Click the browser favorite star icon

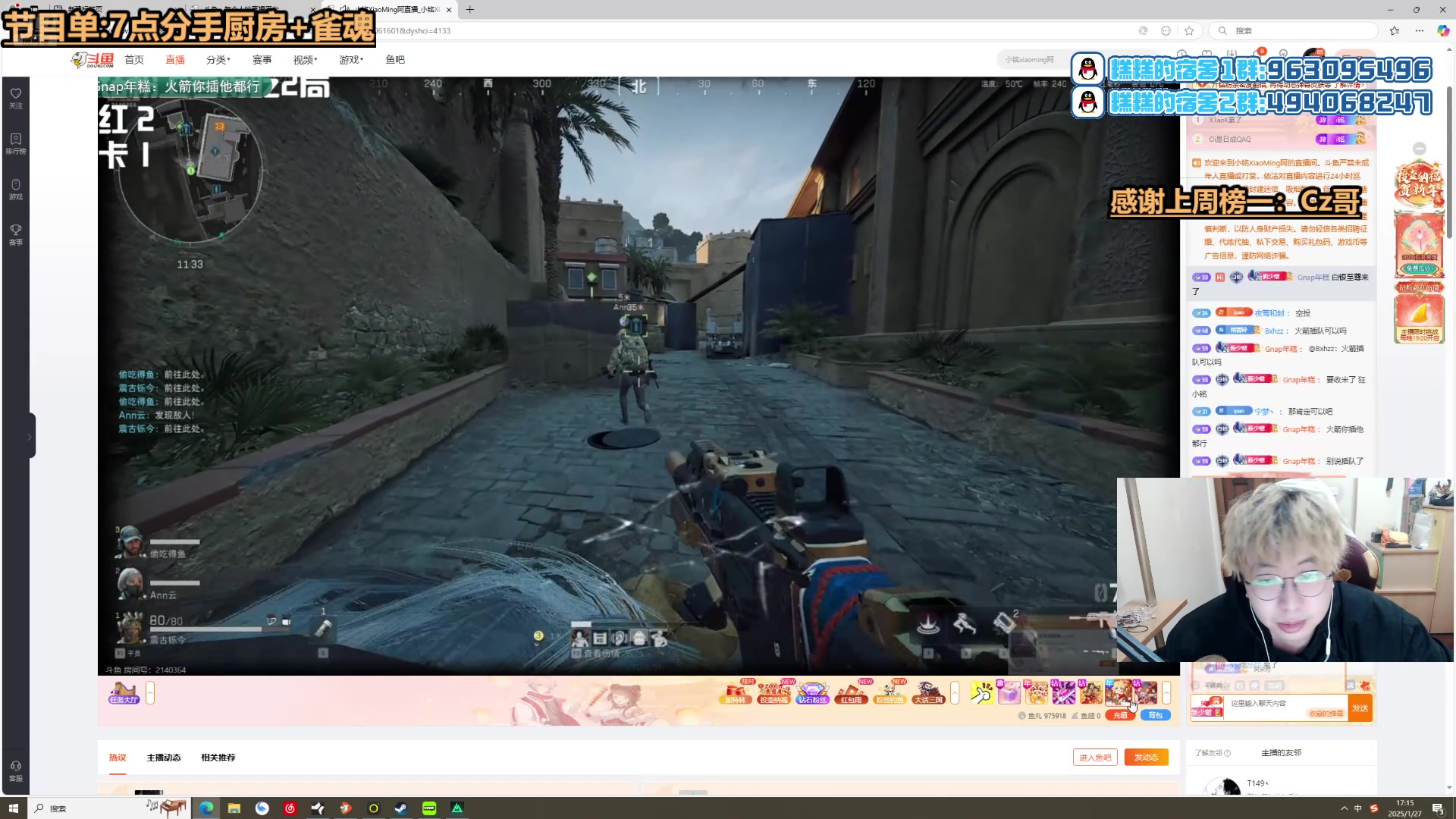[1189, 31]
